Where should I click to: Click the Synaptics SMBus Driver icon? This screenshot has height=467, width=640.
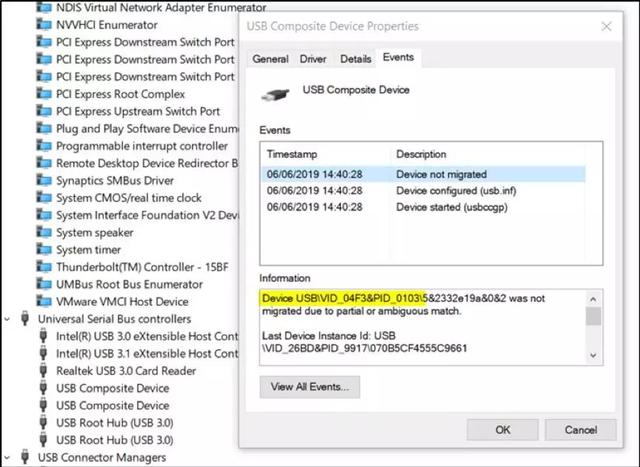click(x=44, y=180)
